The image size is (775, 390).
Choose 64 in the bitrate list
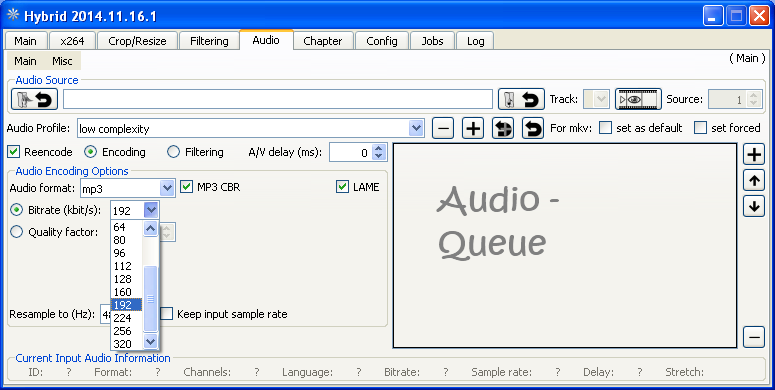(x=127, y=227)
